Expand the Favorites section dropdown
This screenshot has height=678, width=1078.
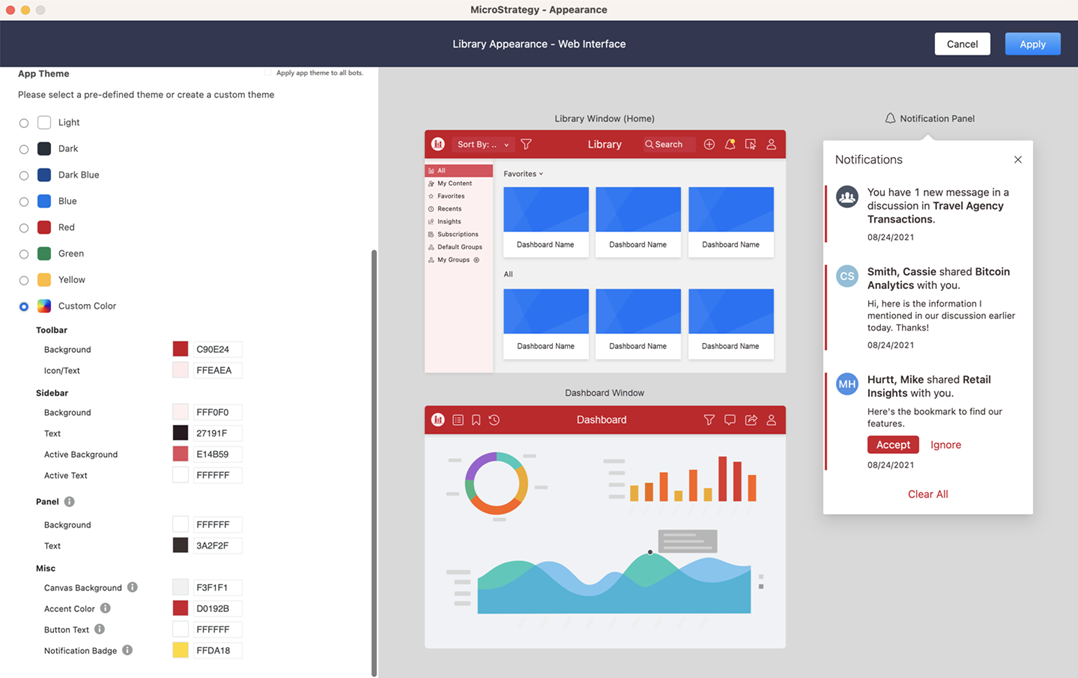(x=523, y=174)
